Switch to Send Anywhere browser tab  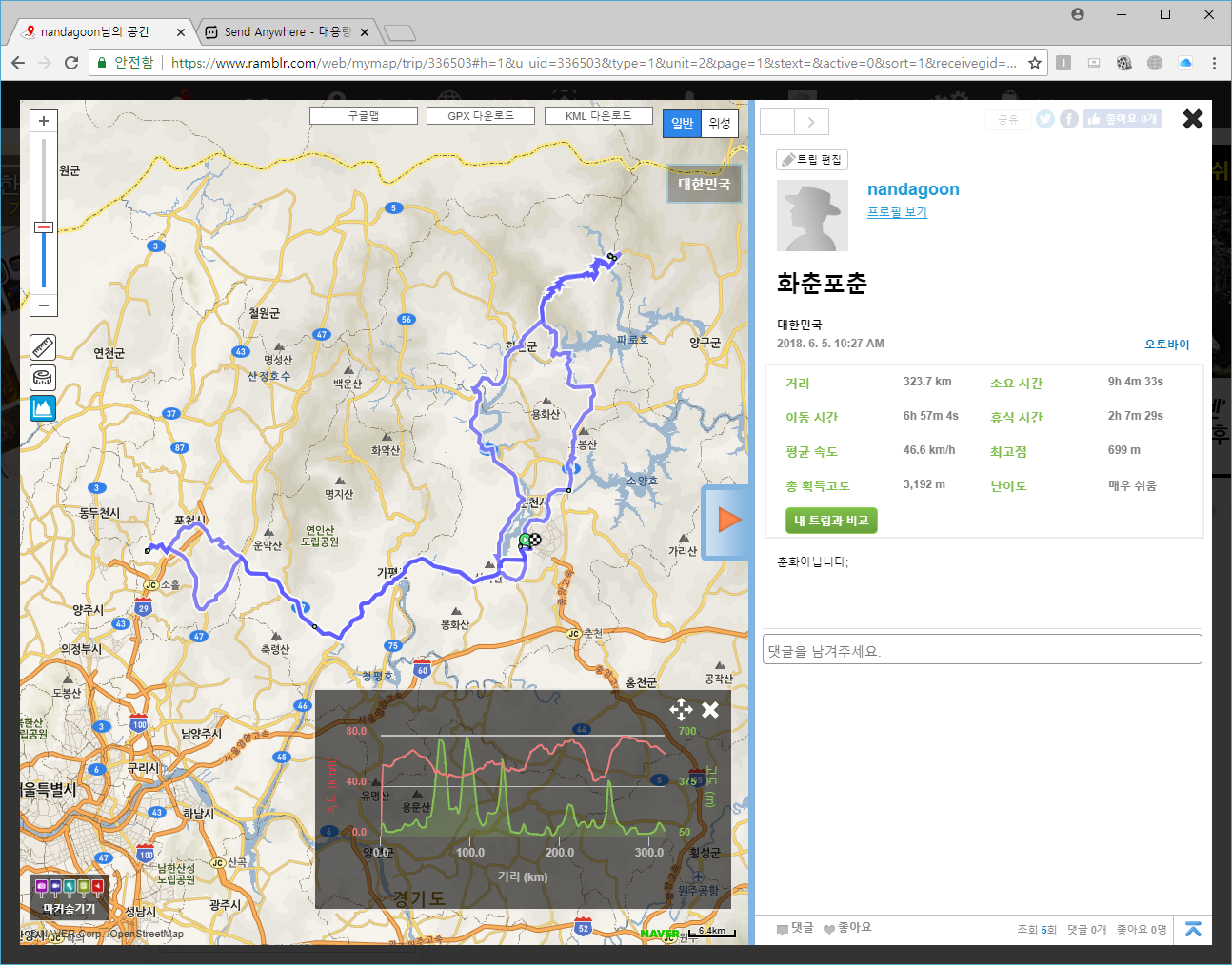(286, 32)
